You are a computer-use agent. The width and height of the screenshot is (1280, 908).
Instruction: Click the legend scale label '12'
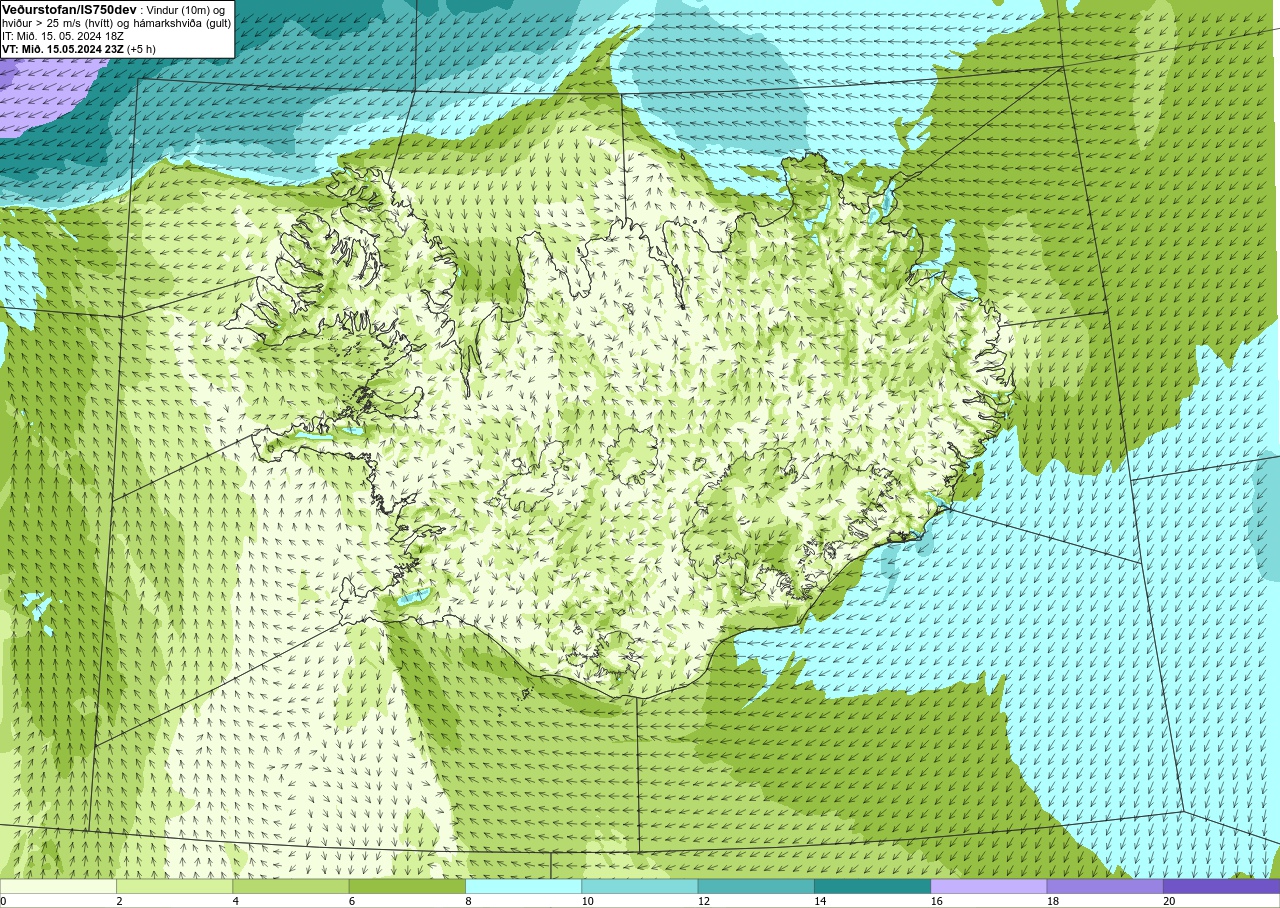pyautogui.click(x=704, y=901)
